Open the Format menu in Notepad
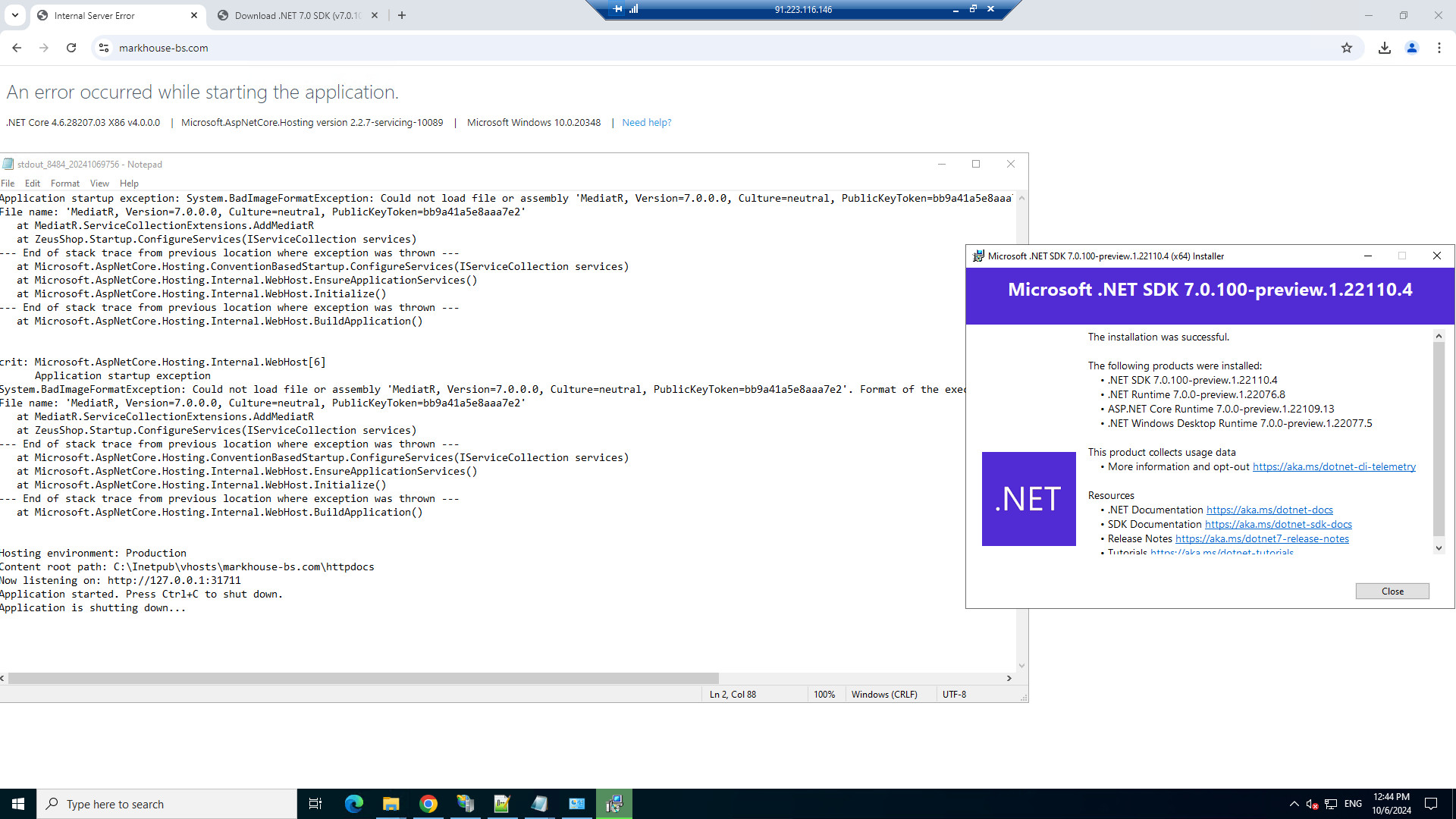 click(x=64, y=184)
